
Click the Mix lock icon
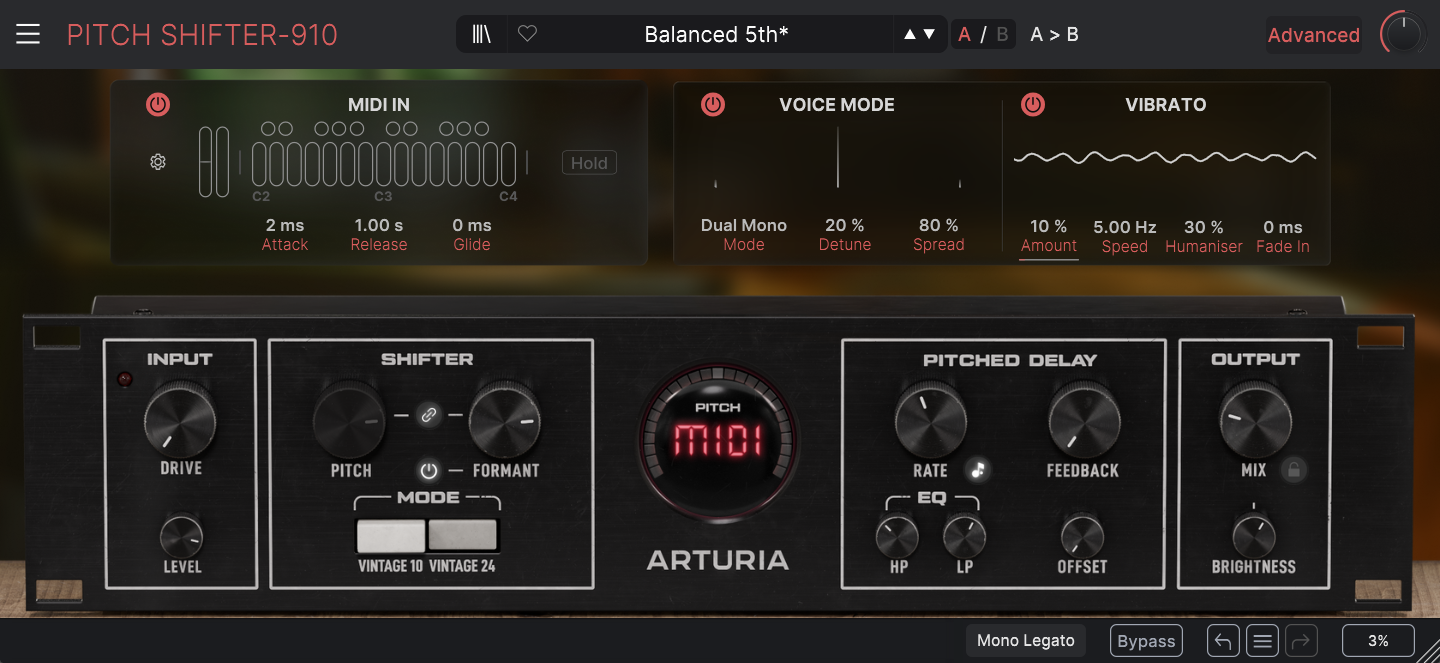tap(1294, 470)
